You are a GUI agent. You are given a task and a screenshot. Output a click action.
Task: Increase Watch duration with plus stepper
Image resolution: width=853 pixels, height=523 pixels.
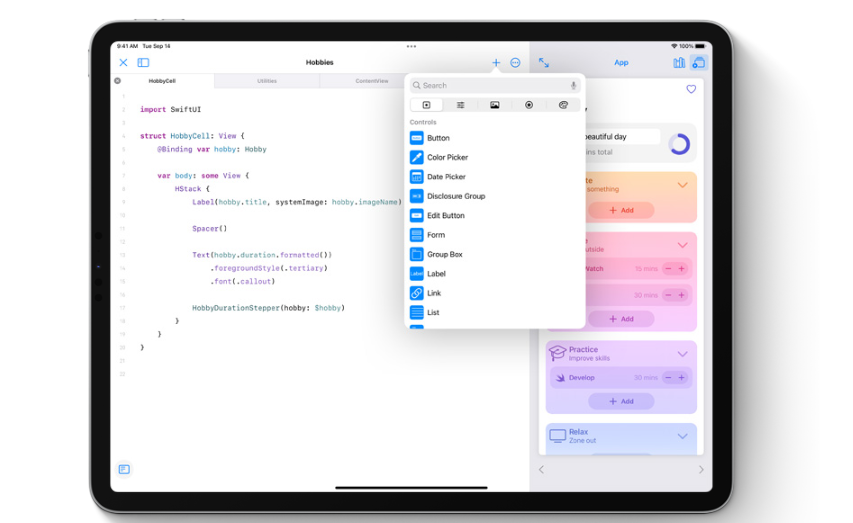coord(682,269)
